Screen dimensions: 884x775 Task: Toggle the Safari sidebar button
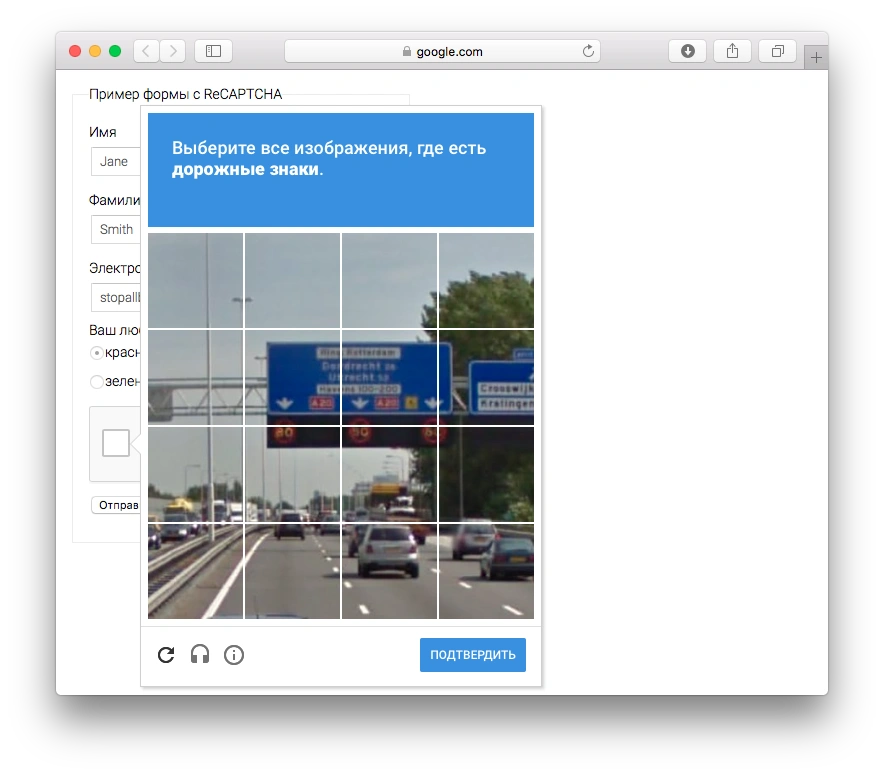213,51
